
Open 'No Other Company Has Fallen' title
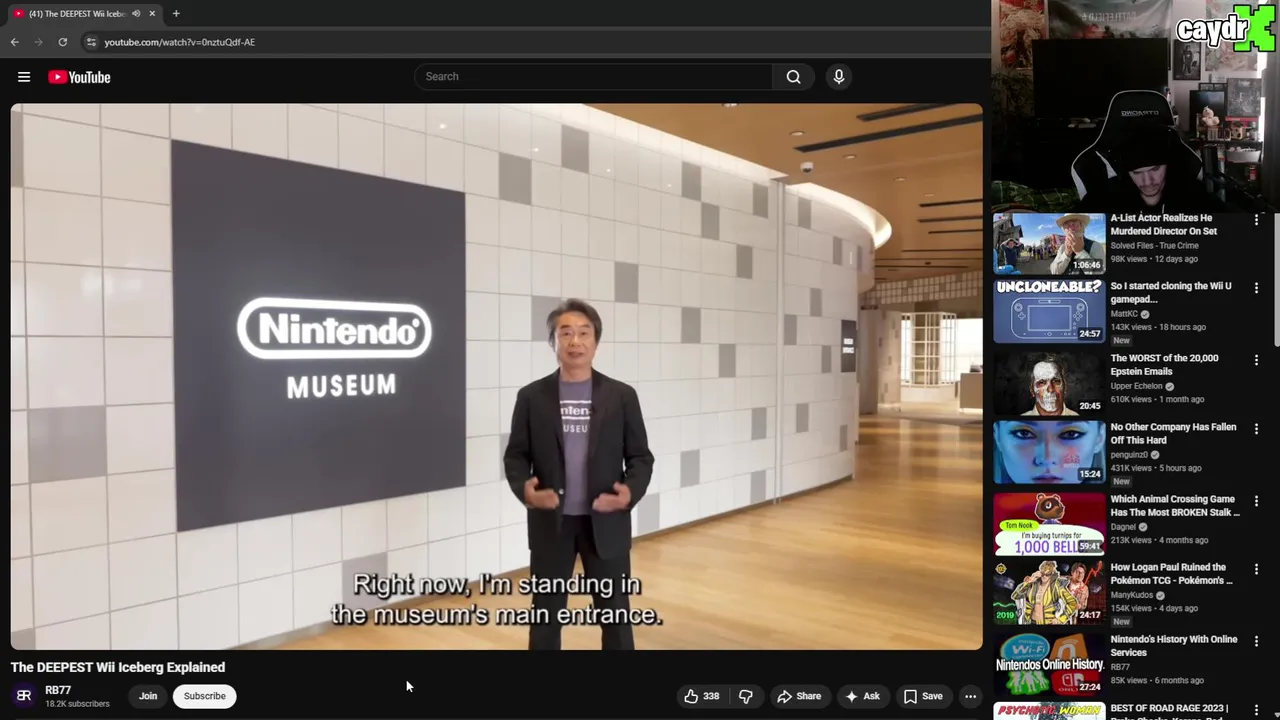coord(1173,433)
